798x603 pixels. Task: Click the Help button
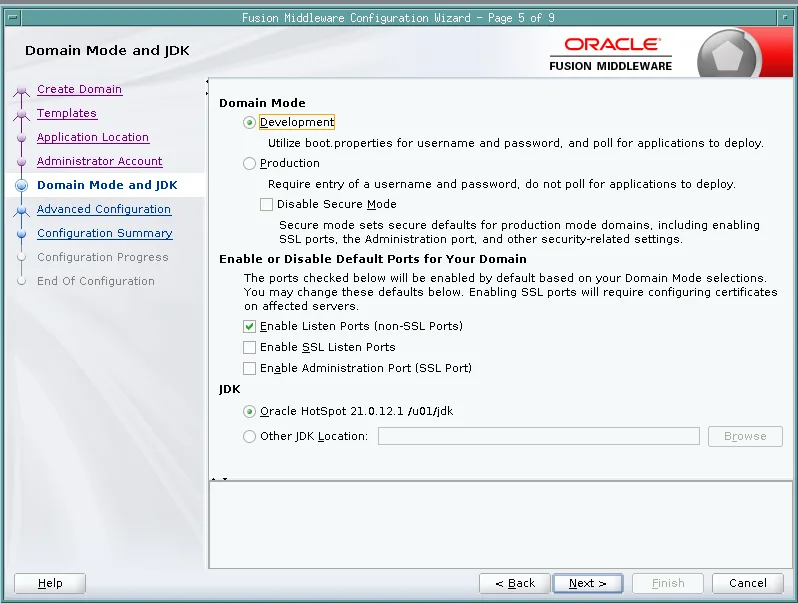click(50, 583)
